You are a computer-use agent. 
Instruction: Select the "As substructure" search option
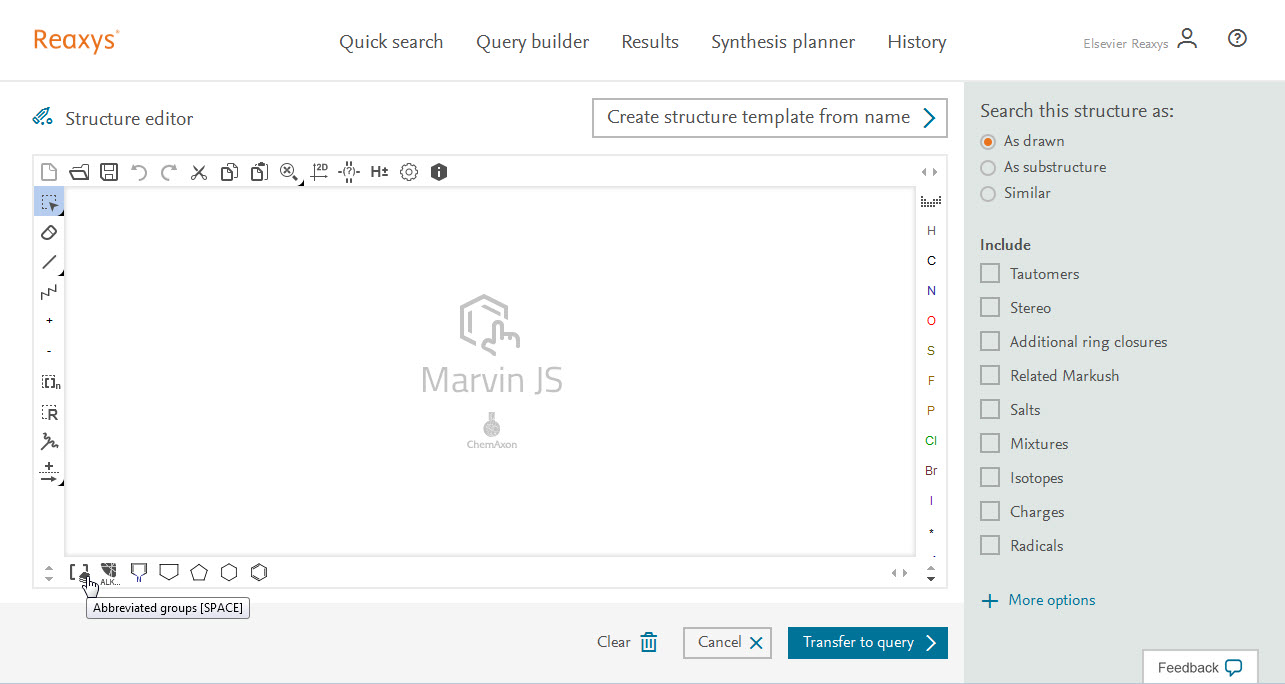(988, 167)
